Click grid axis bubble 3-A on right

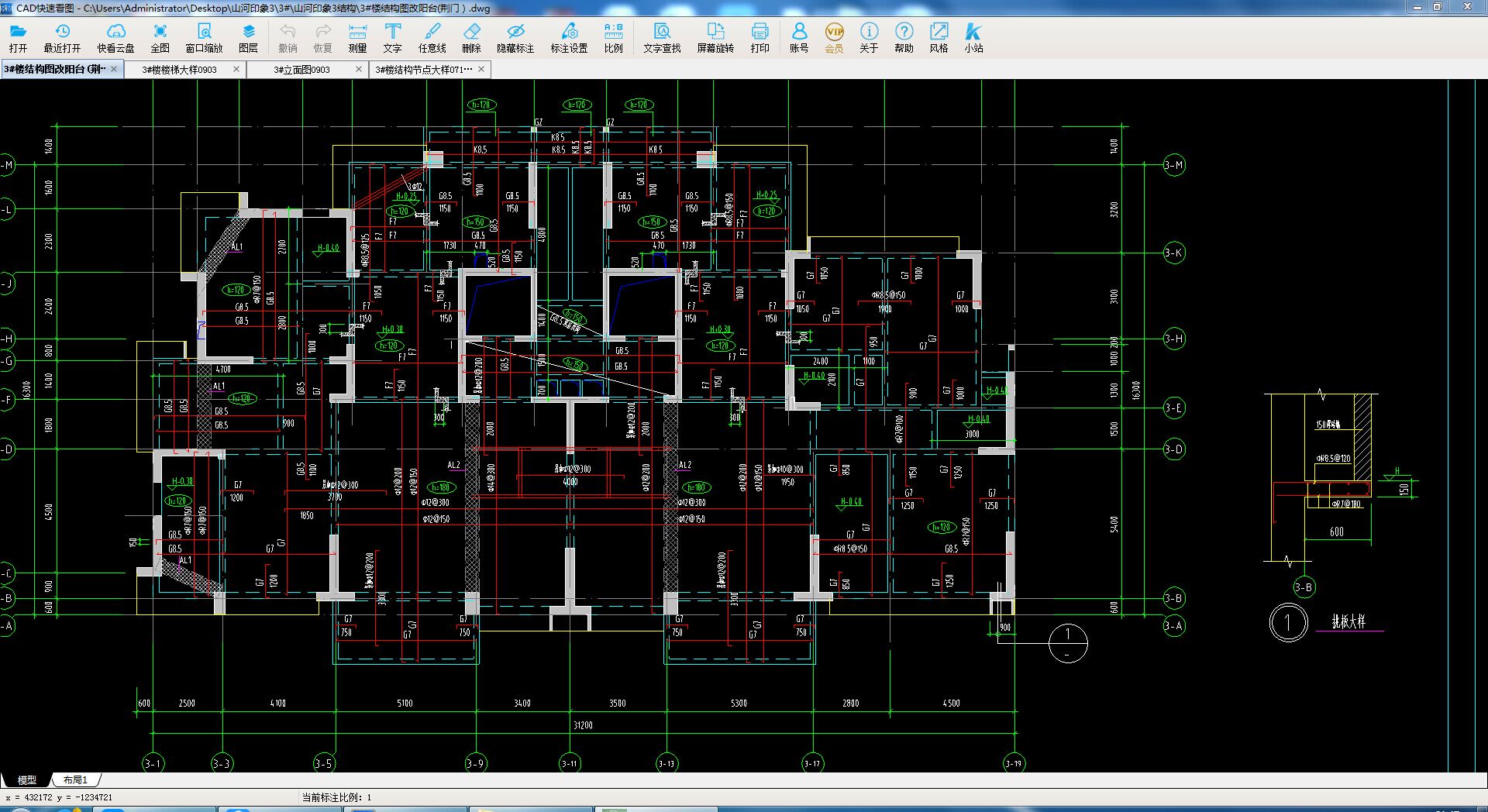[1174, 626]
